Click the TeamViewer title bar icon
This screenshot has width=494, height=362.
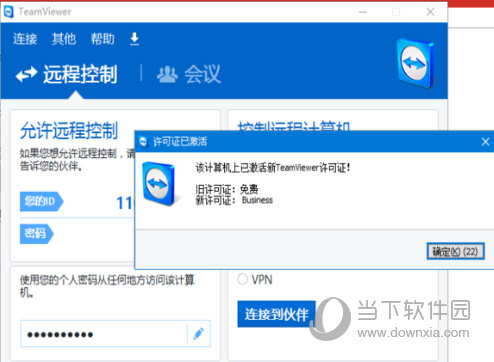pyautogui.click(x=8, y=12)
